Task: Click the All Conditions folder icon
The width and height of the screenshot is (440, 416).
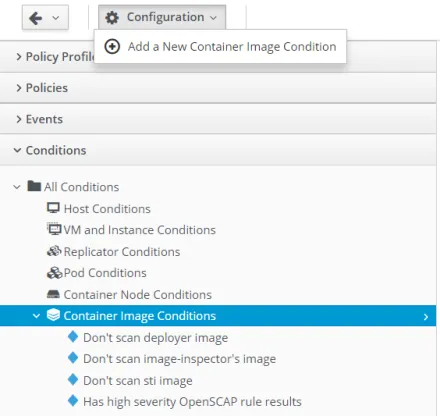Action: (x=34, y=186)
